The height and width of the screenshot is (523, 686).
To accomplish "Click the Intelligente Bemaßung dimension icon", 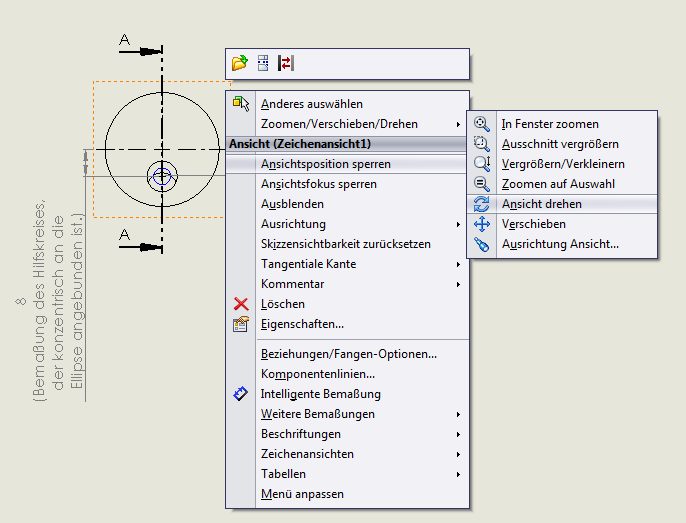I will click(241, 393).
